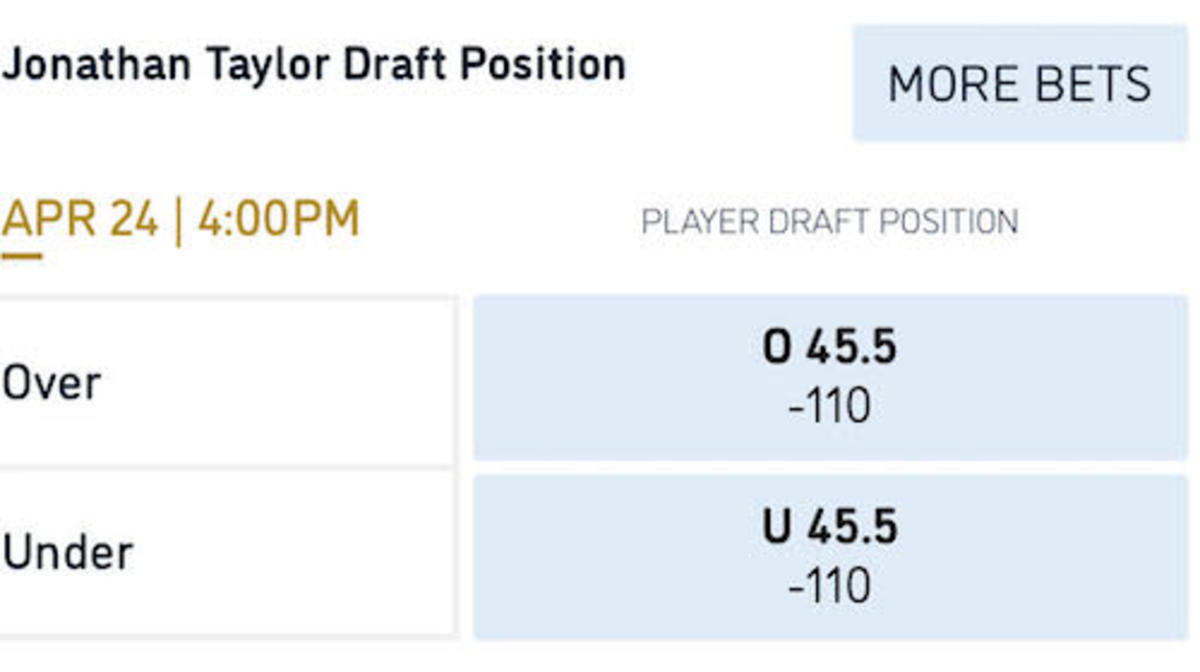This screenshot has width=1200, height=672.
Task: Click the bold U 45.5 line text
Action: click(829, 528)
